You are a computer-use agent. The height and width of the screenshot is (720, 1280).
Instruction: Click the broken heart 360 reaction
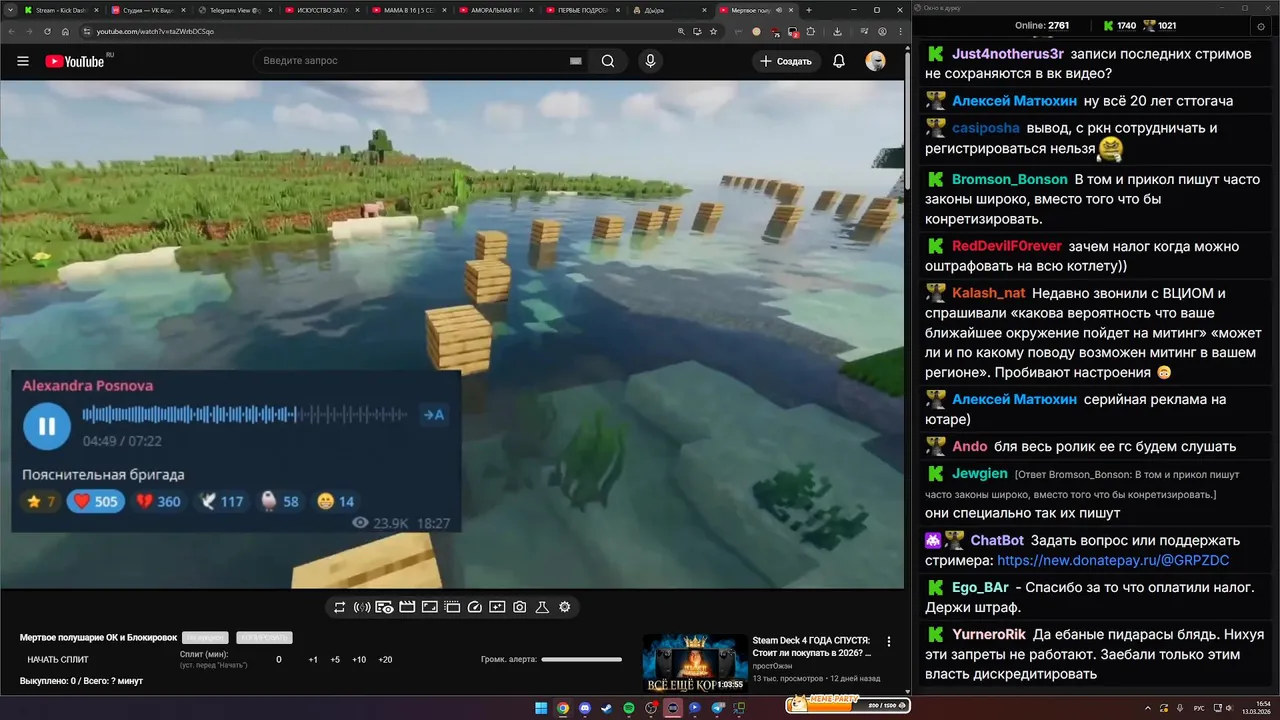tap(157, 501)
